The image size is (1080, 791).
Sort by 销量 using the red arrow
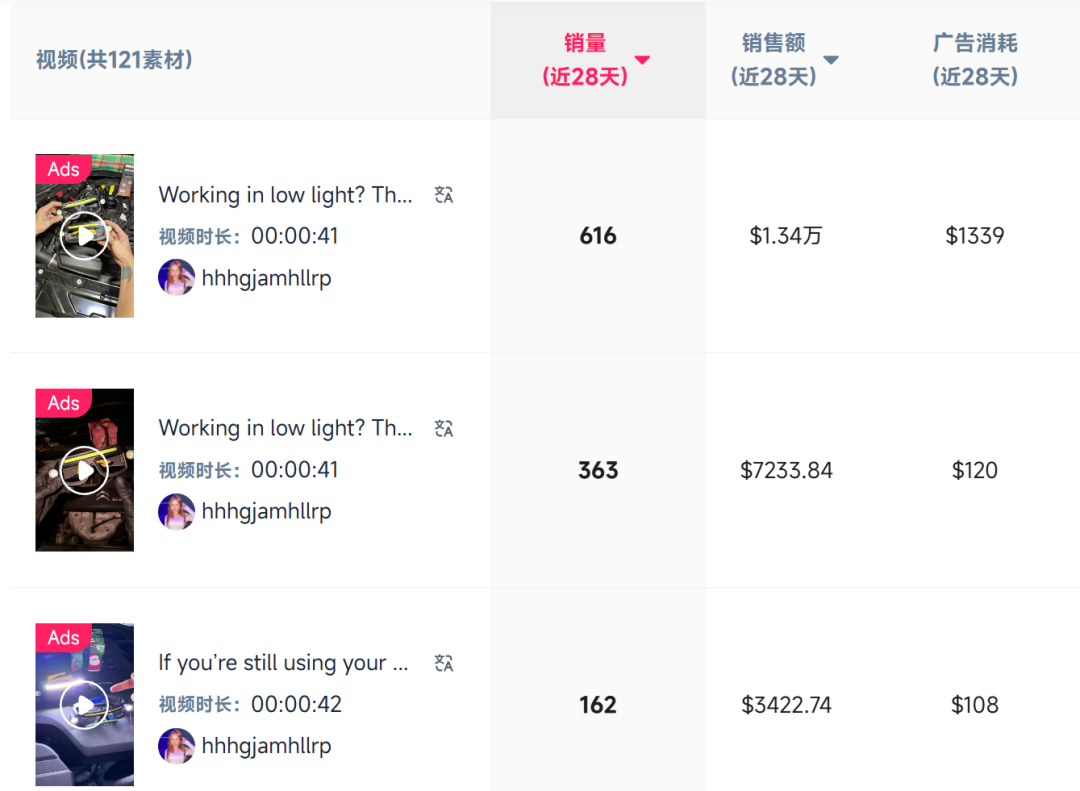pos(642,60)
